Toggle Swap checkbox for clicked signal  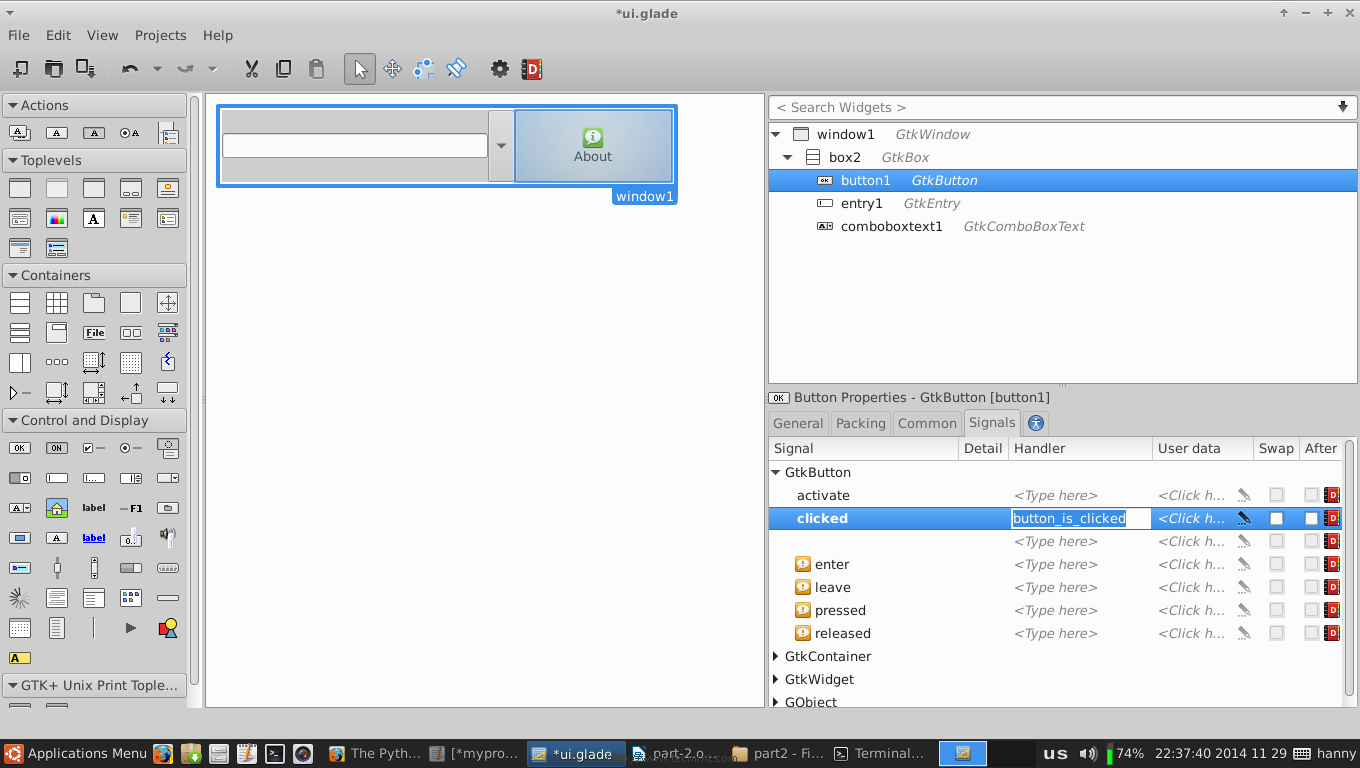click(x=1276, y=518)
